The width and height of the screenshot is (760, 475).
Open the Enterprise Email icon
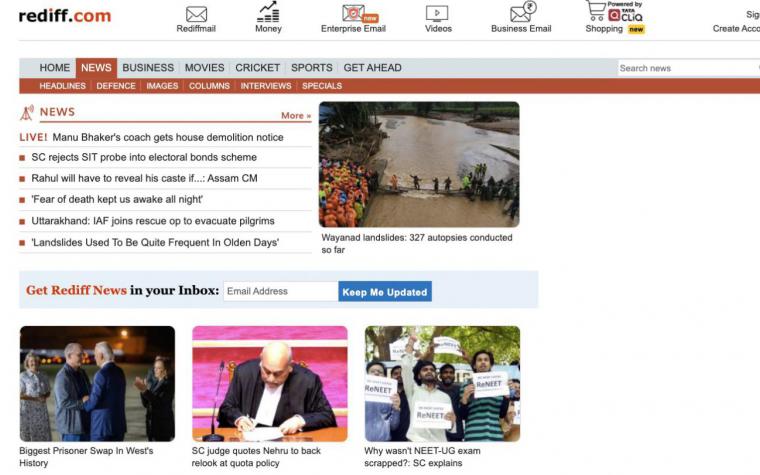click(359, 13)
